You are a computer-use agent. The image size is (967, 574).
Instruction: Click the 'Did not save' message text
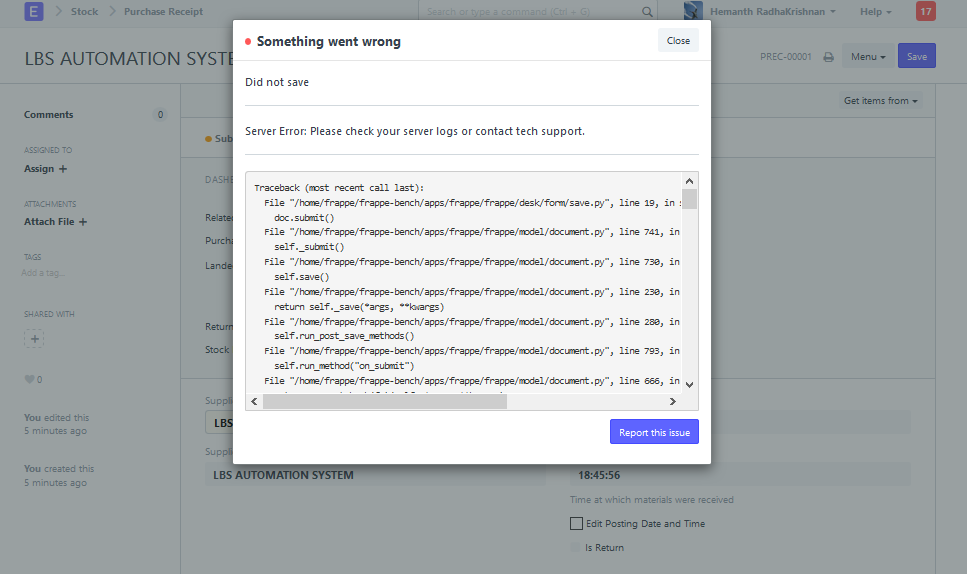click(277, 82)
